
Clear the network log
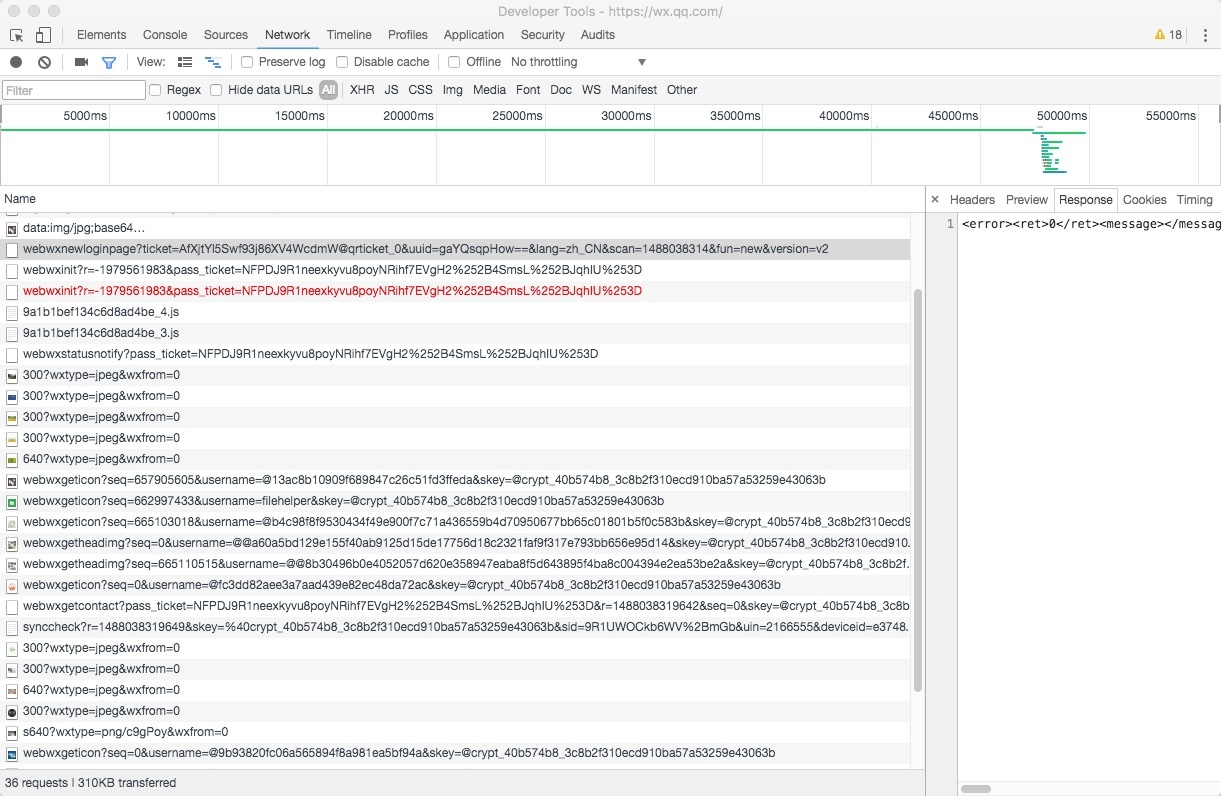pos(44,62)
